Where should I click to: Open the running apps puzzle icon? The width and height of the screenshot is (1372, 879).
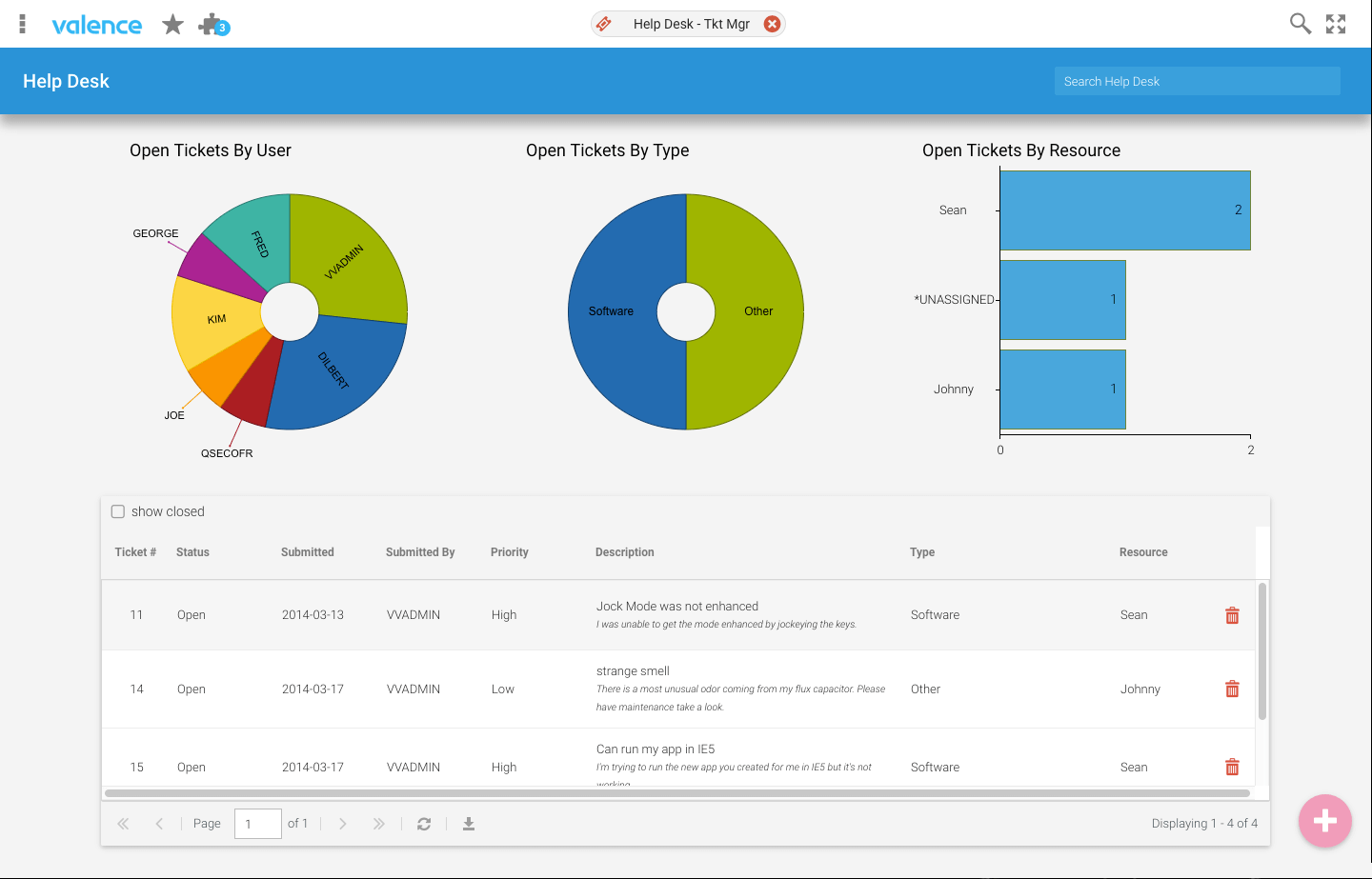coord(213,25)
